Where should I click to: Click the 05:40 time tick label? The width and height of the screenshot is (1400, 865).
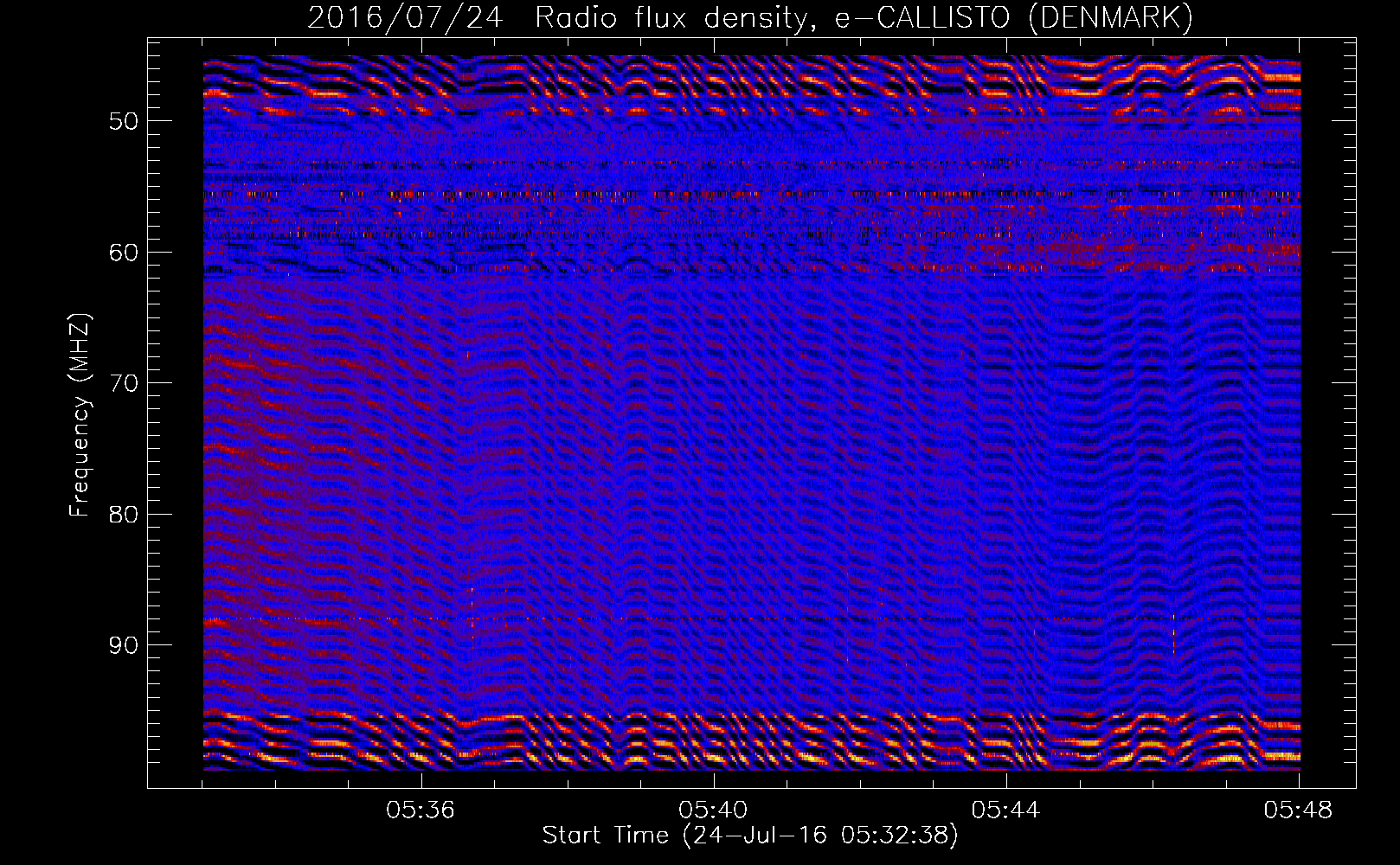coord(713,811)
